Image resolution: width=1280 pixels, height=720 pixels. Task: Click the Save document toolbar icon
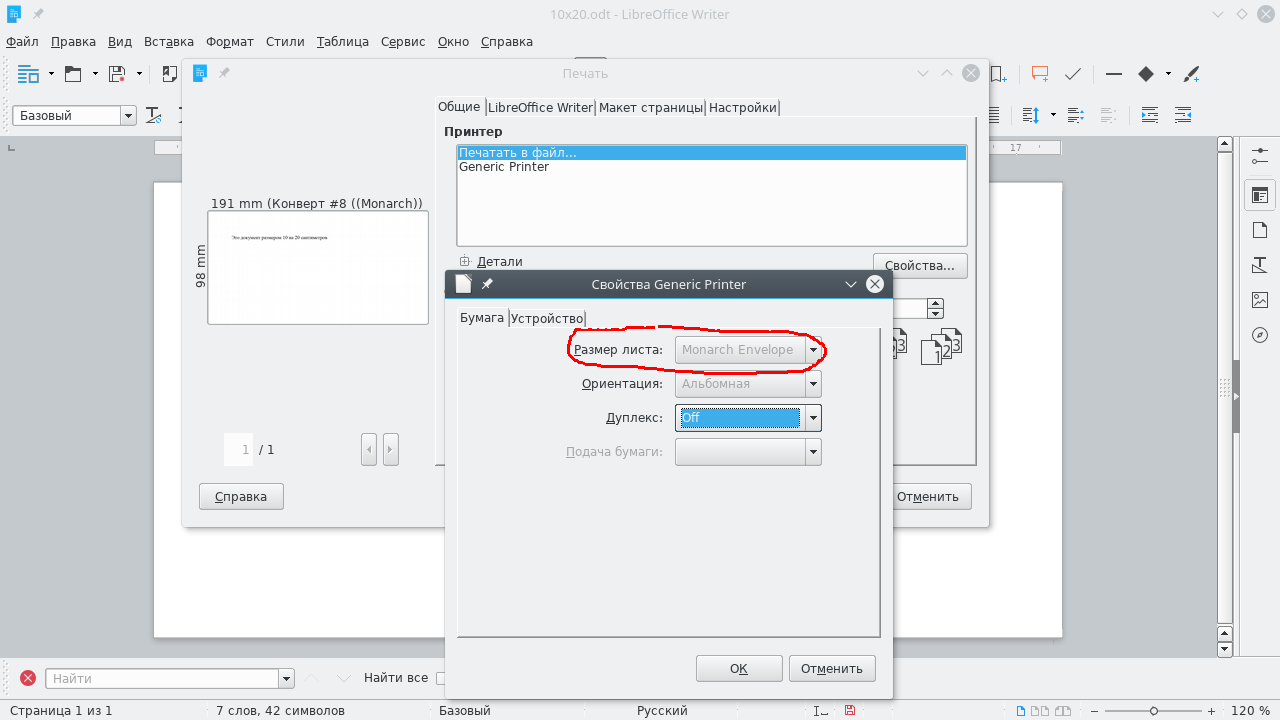coord(117,74)
